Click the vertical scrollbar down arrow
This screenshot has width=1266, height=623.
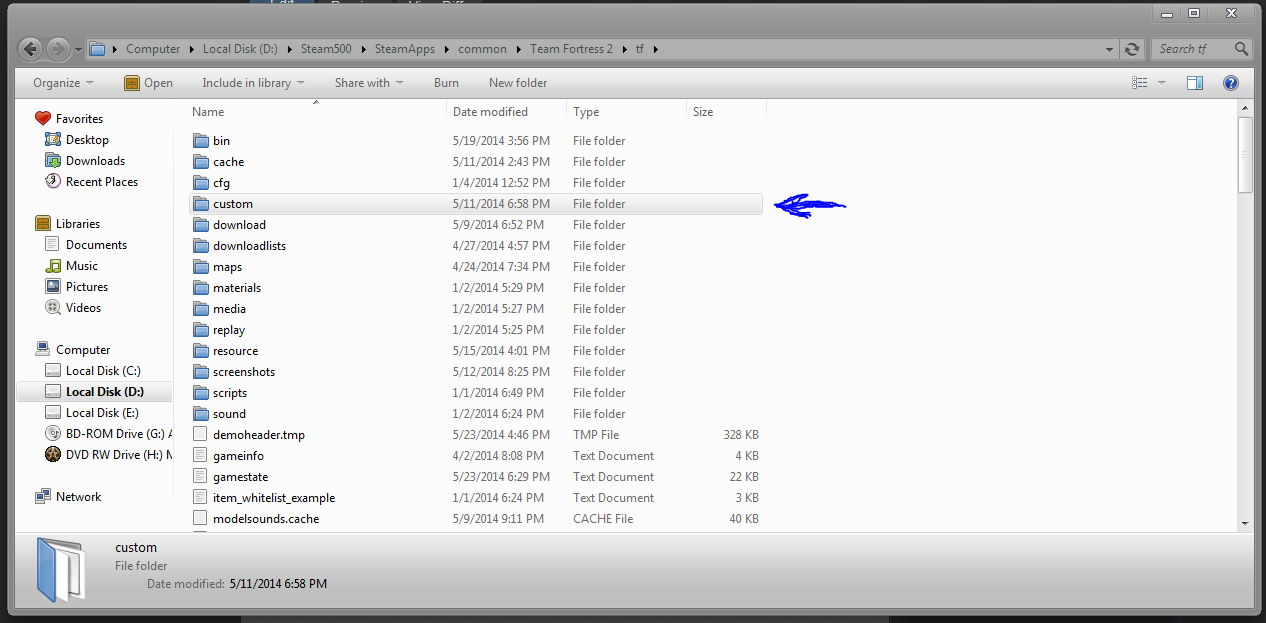(1245, 522)
